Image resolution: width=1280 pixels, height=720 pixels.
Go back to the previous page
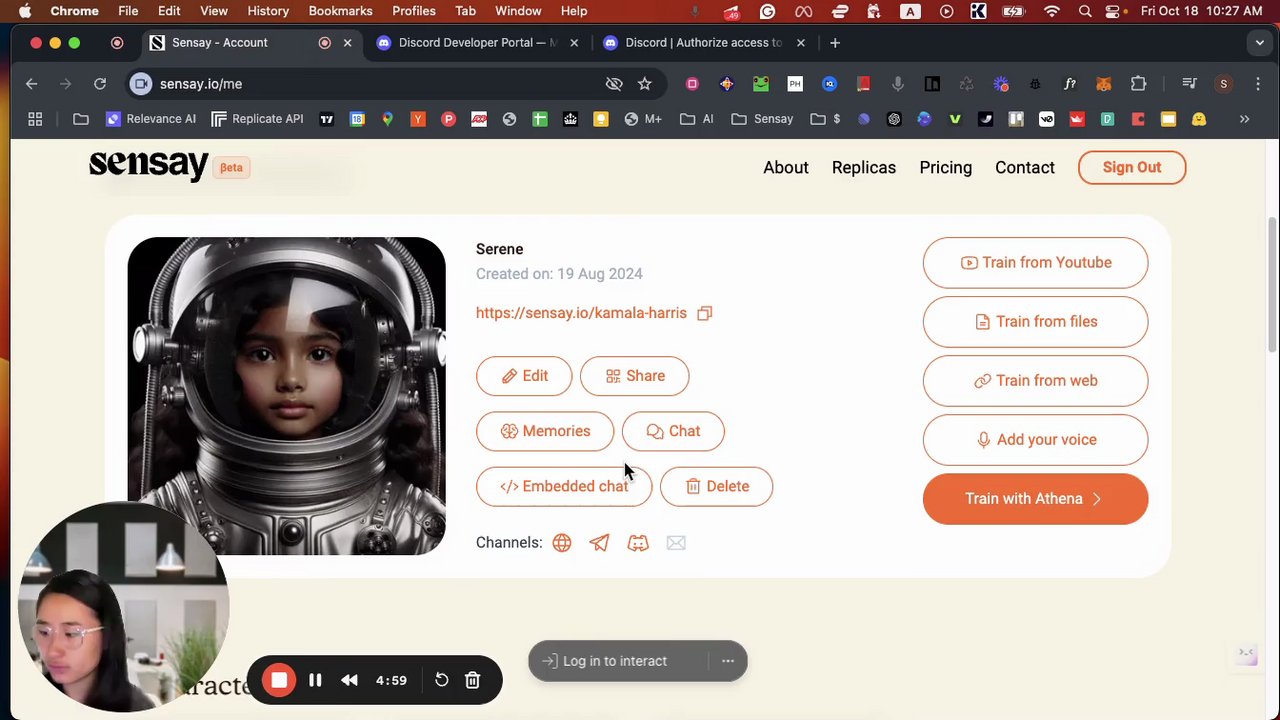(31, 84)
